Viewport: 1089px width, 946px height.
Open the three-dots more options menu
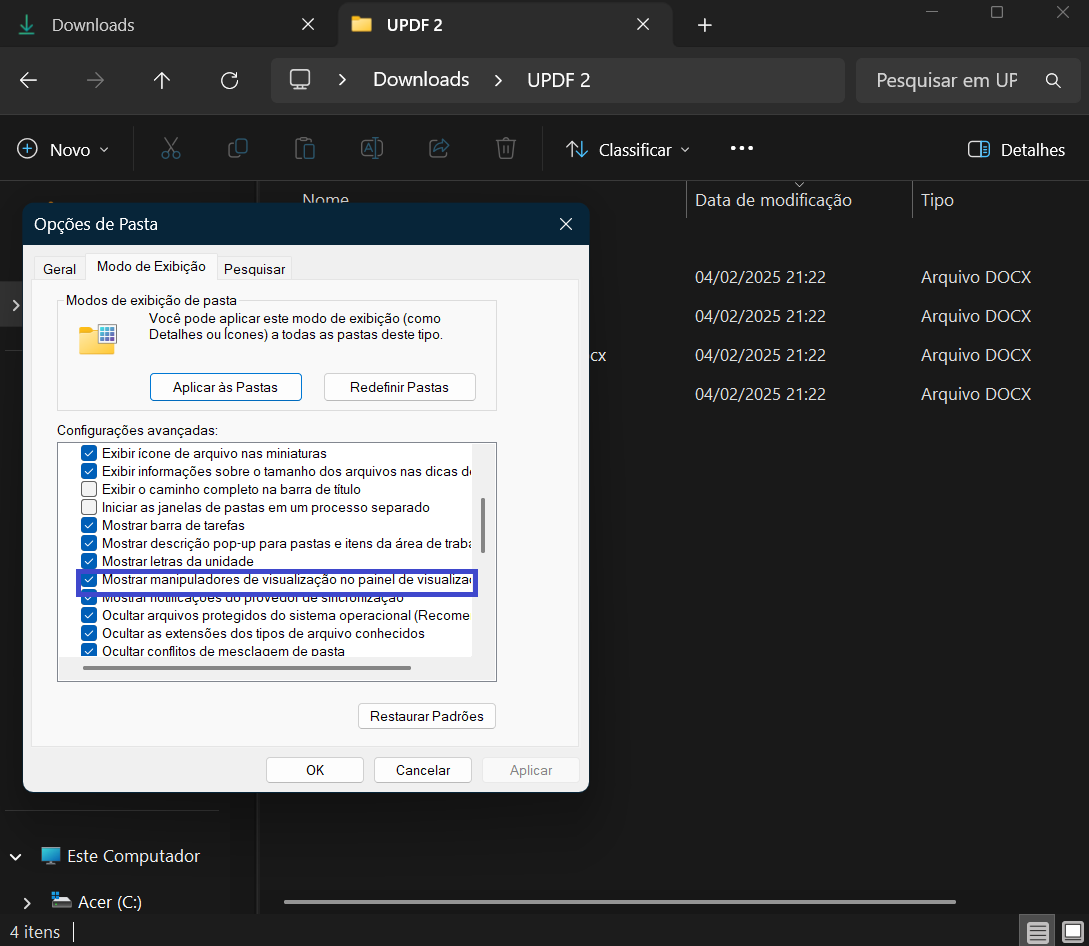pyautogui.click(x=741, y=149)
